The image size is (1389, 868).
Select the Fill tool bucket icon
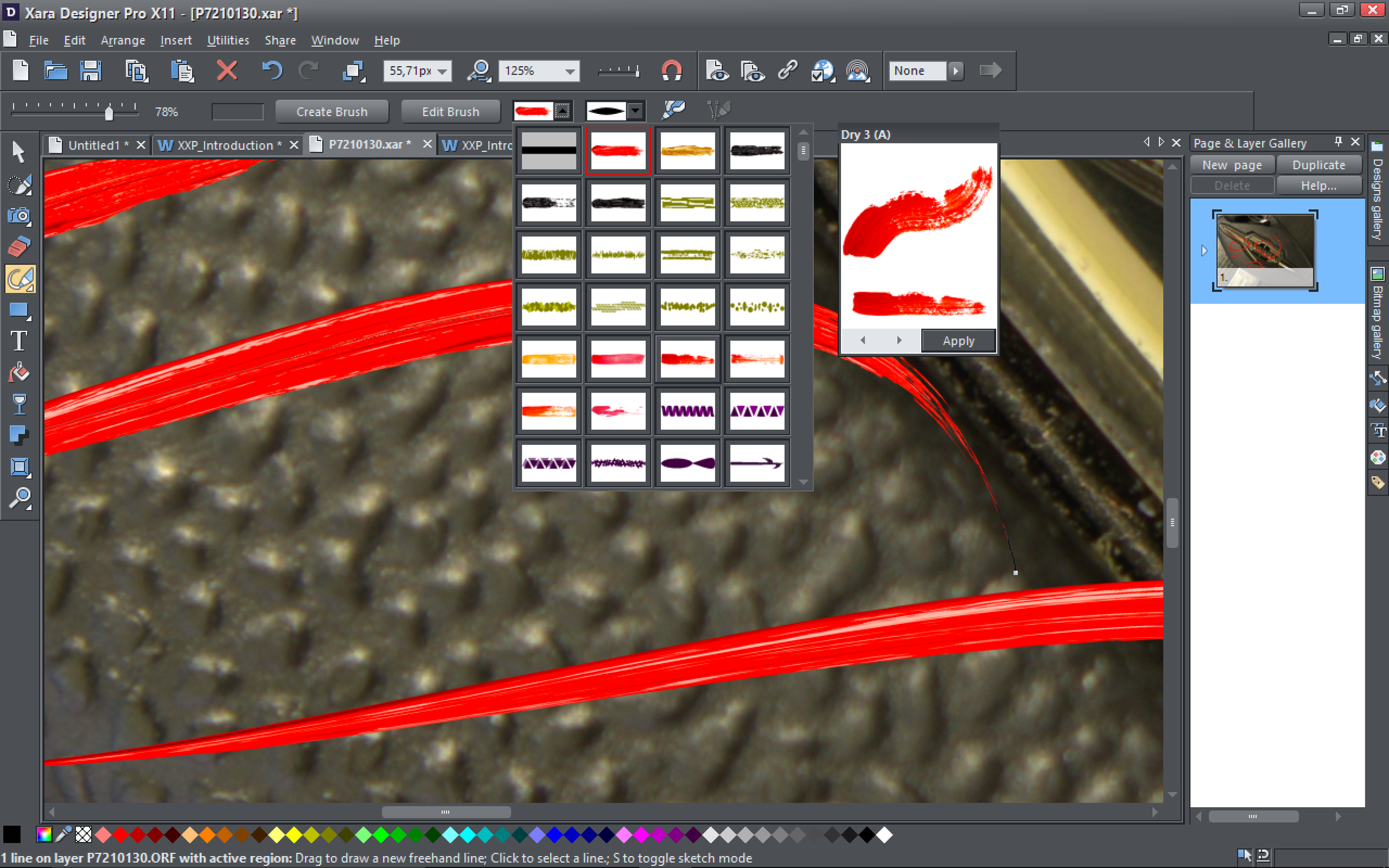[19, 373]
